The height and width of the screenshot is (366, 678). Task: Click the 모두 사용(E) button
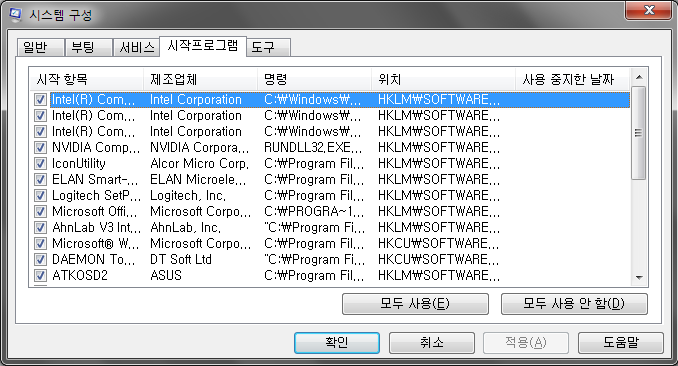(x=415, y=304)
